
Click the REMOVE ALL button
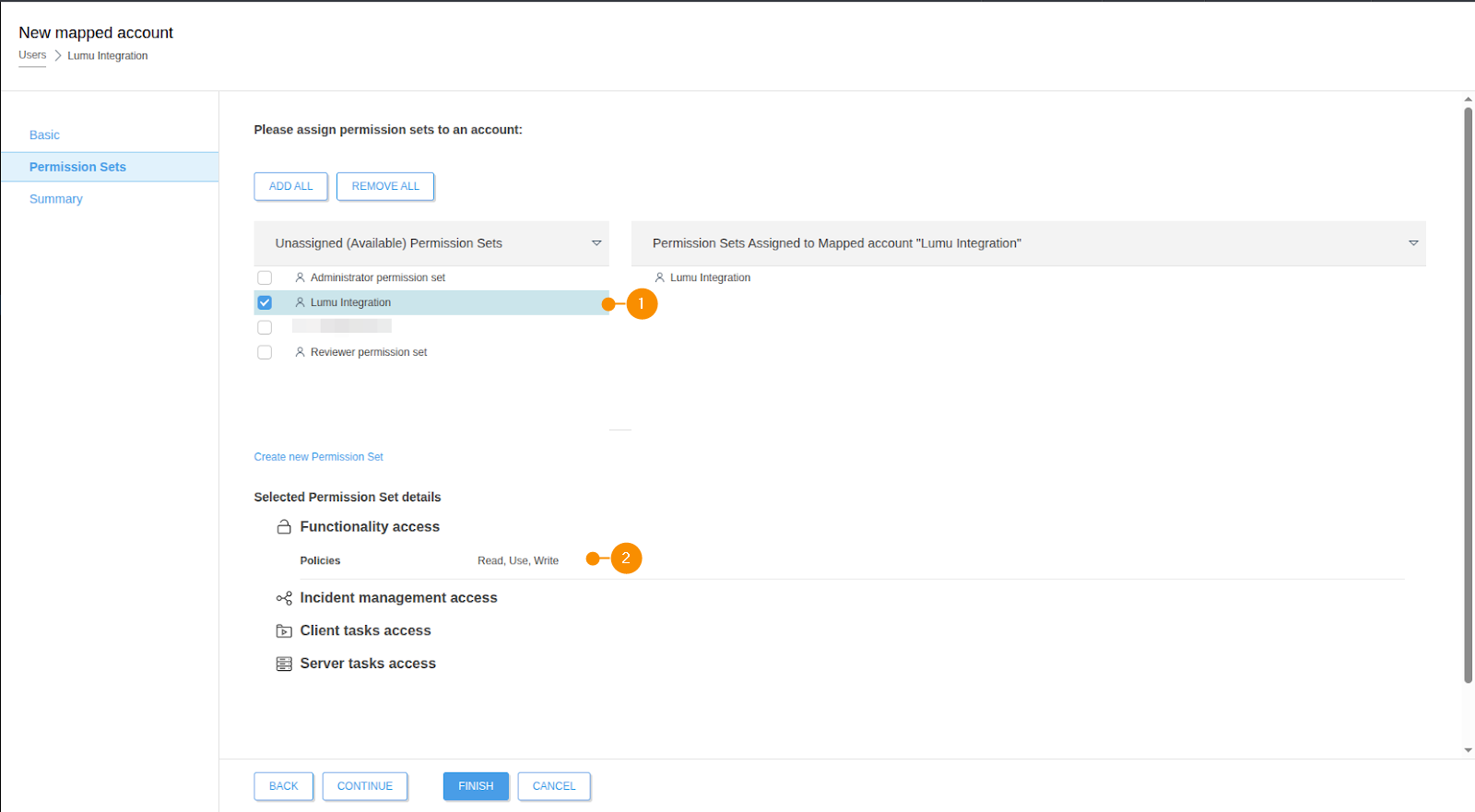tap(385, 186)
